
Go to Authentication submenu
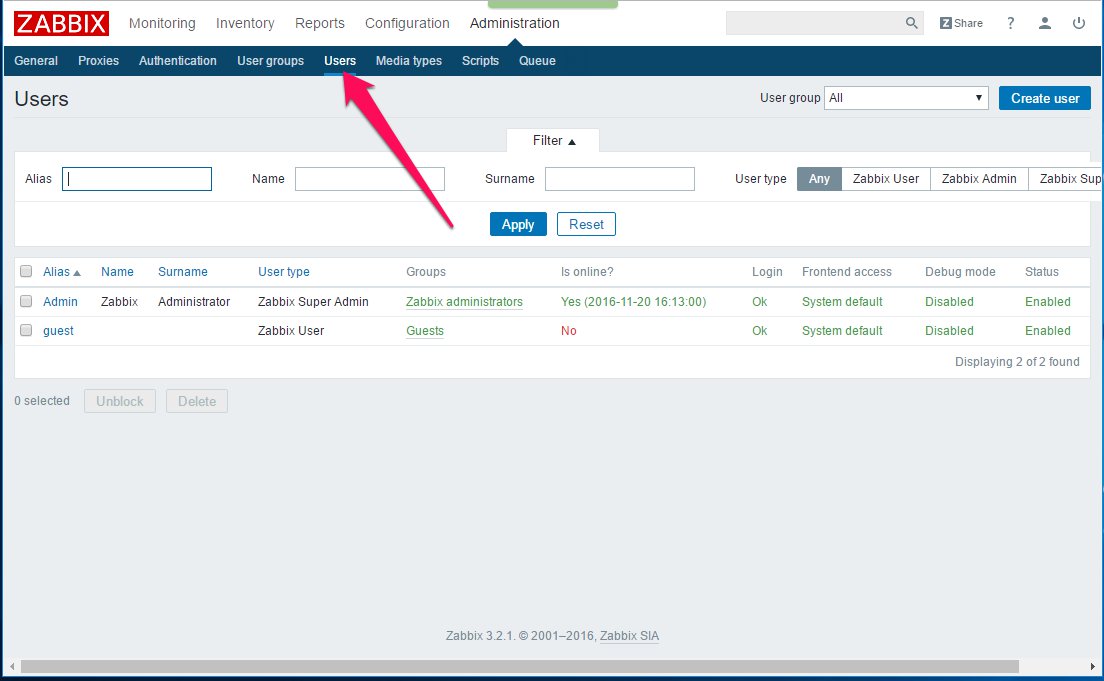coord(177,61)
